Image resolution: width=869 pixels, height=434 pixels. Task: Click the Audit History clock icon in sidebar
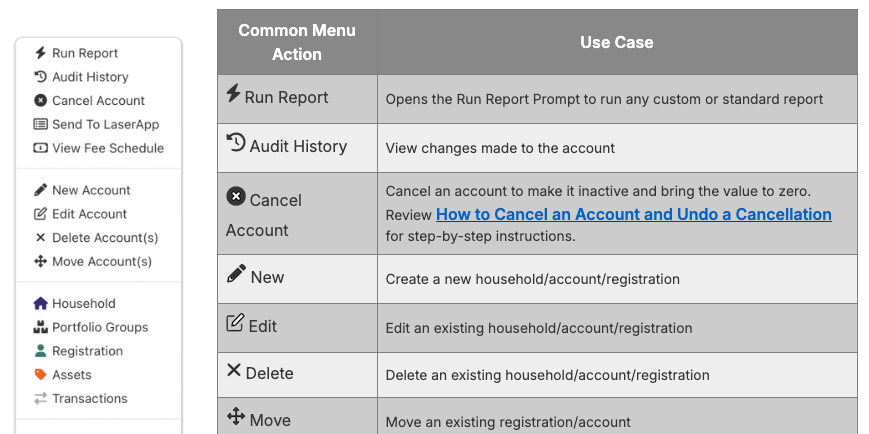tap(40, 76)
